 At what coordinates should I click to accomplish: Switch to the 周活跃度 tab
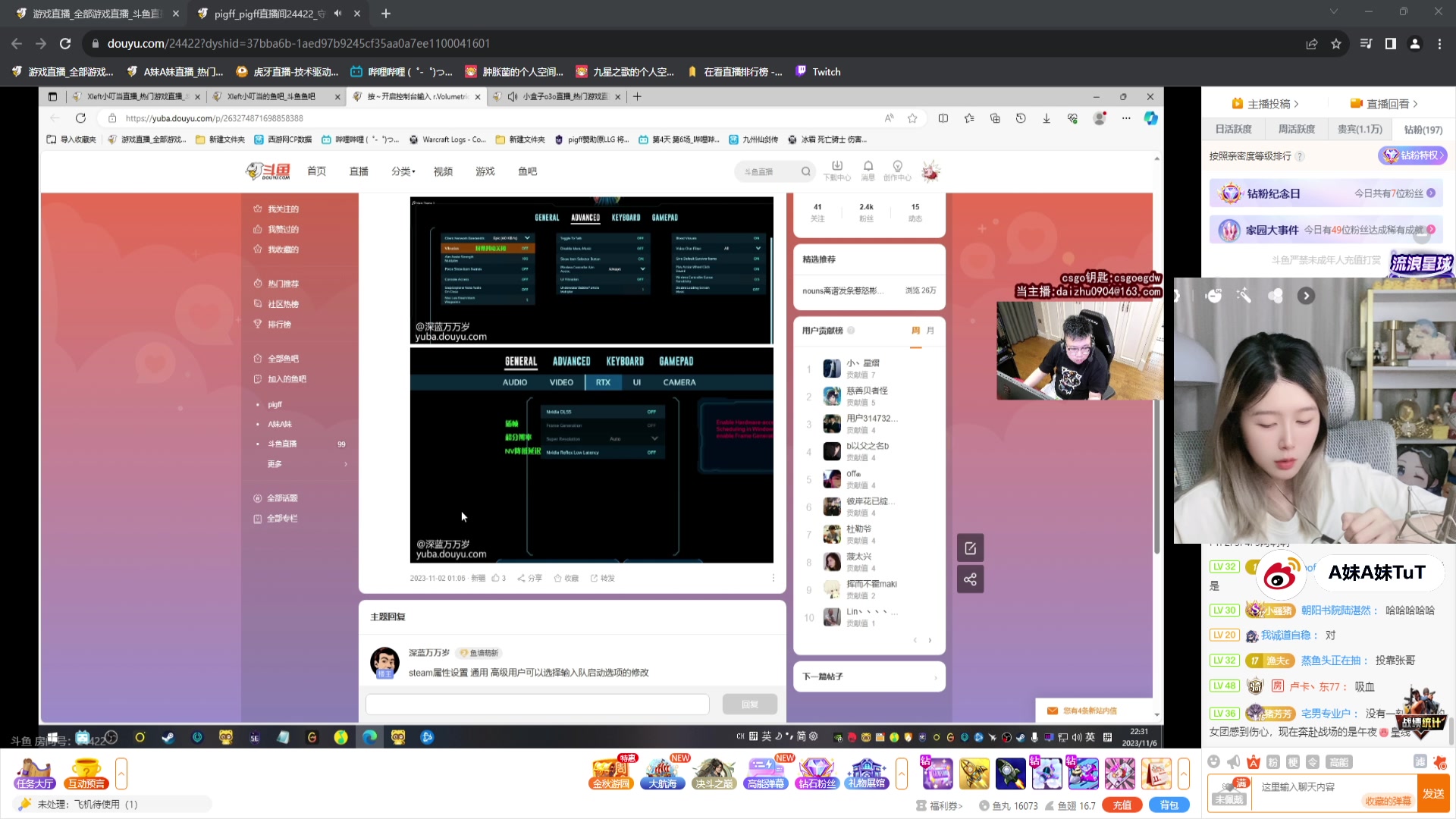coord(1297,129)
